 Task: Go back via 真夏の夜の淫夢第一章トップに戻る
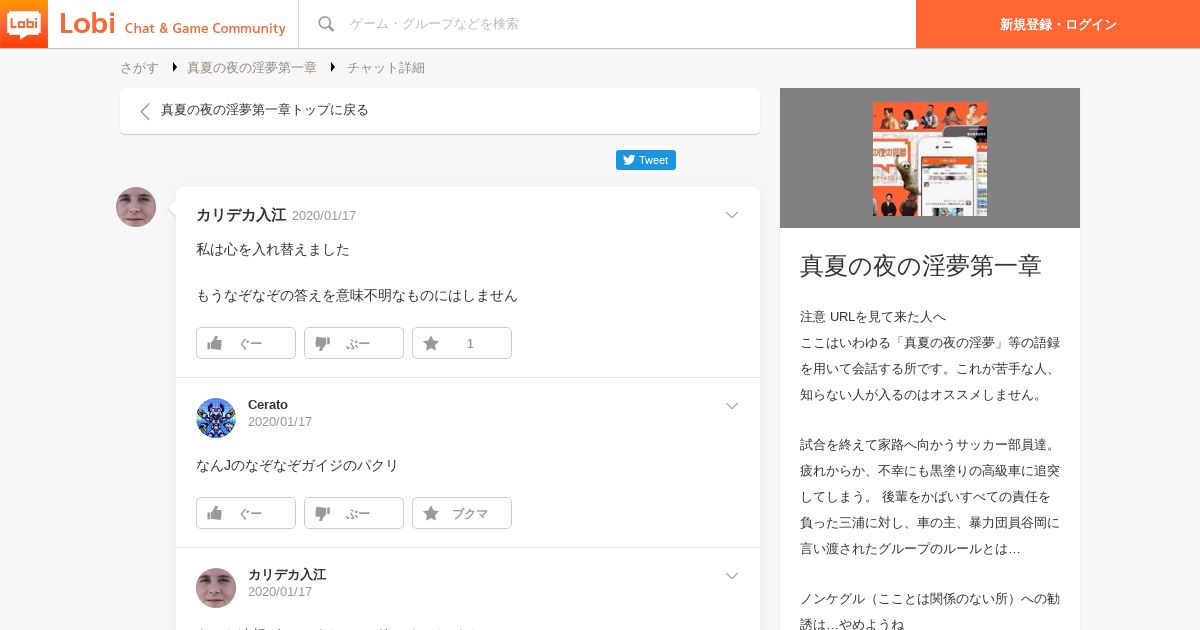pos(440,111)
